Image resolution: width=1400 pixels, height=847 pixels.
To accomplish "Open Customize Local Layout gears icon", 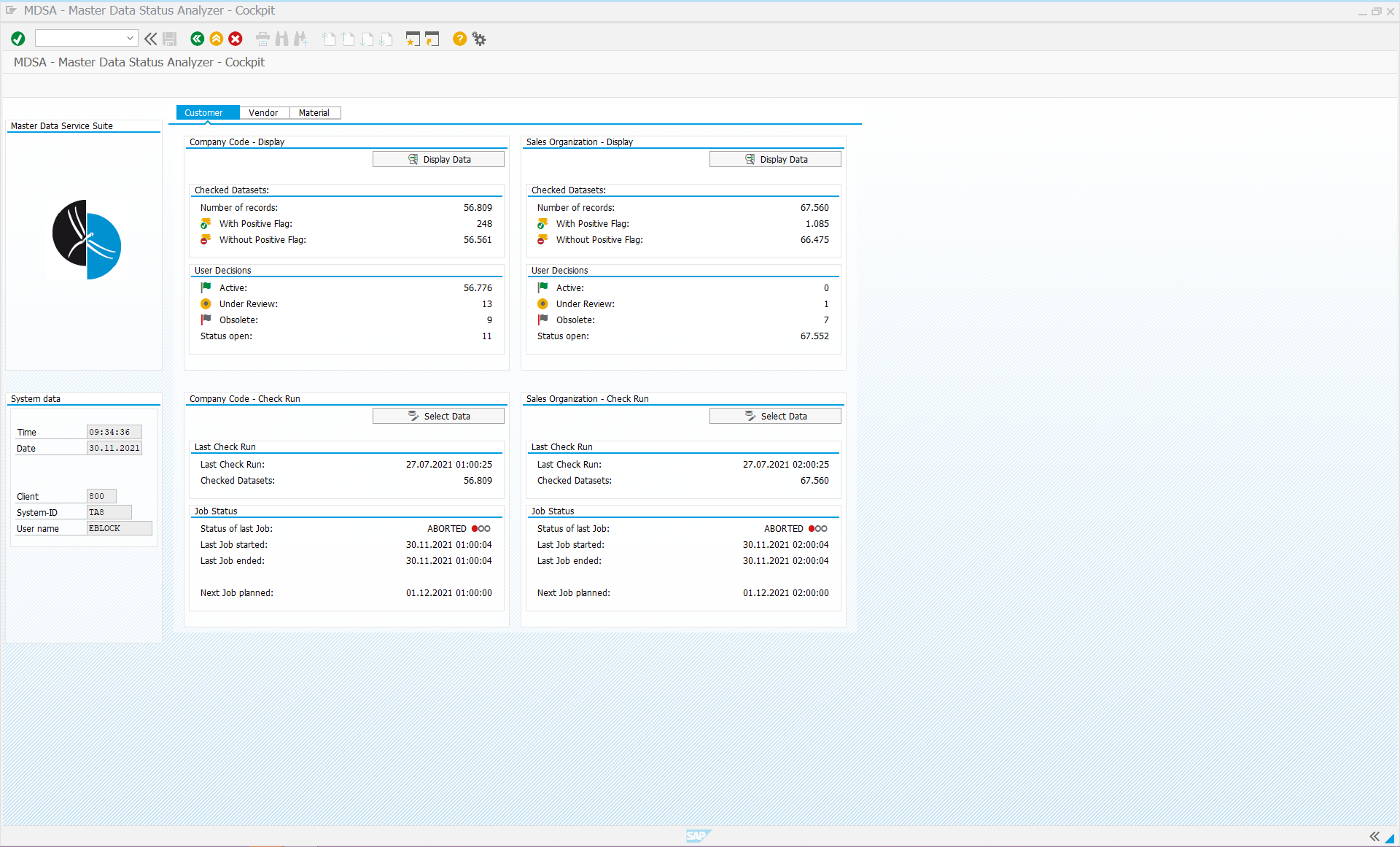I will point(479,39).
